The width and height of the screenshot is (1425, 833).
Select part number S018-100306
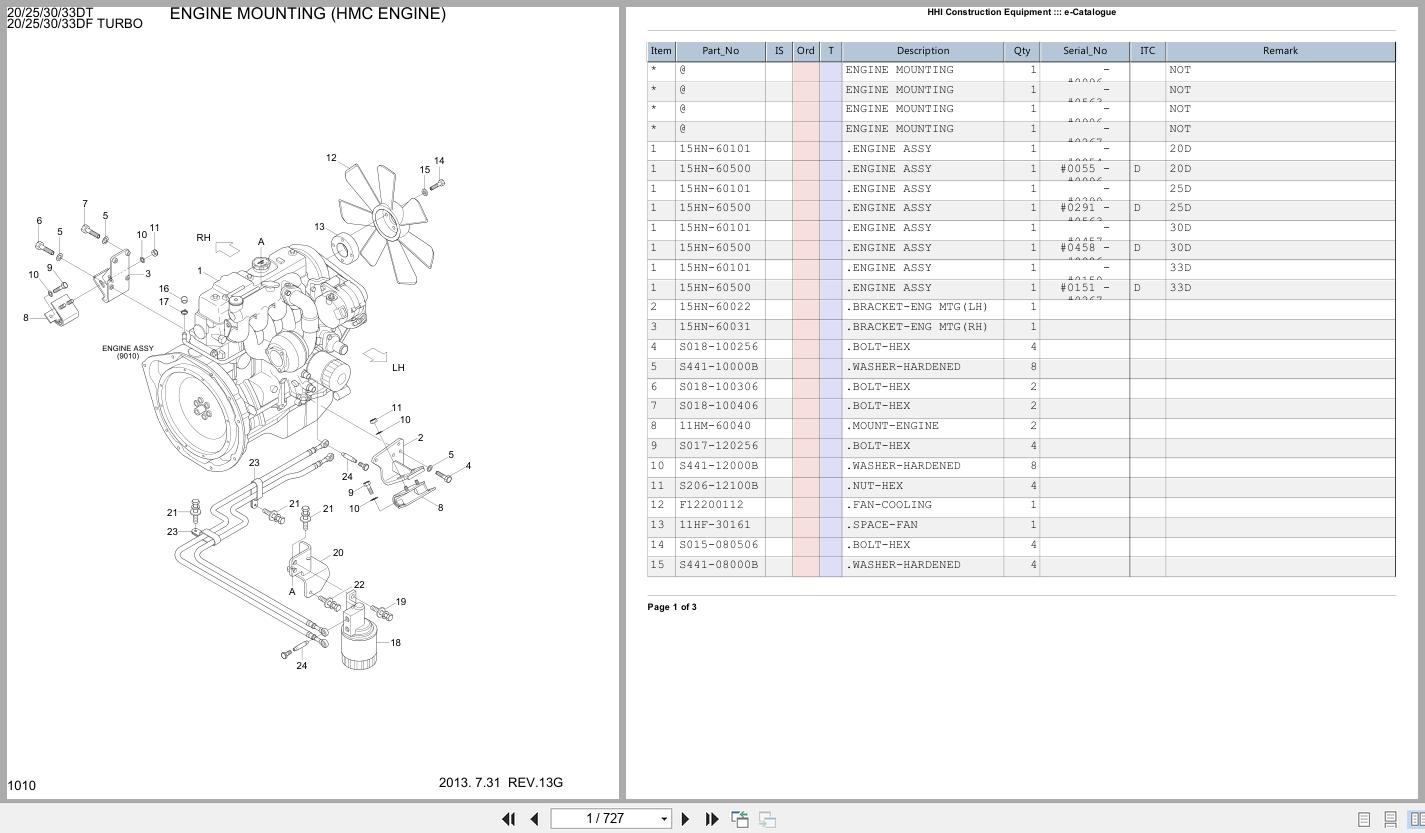[x=719, y=387]
